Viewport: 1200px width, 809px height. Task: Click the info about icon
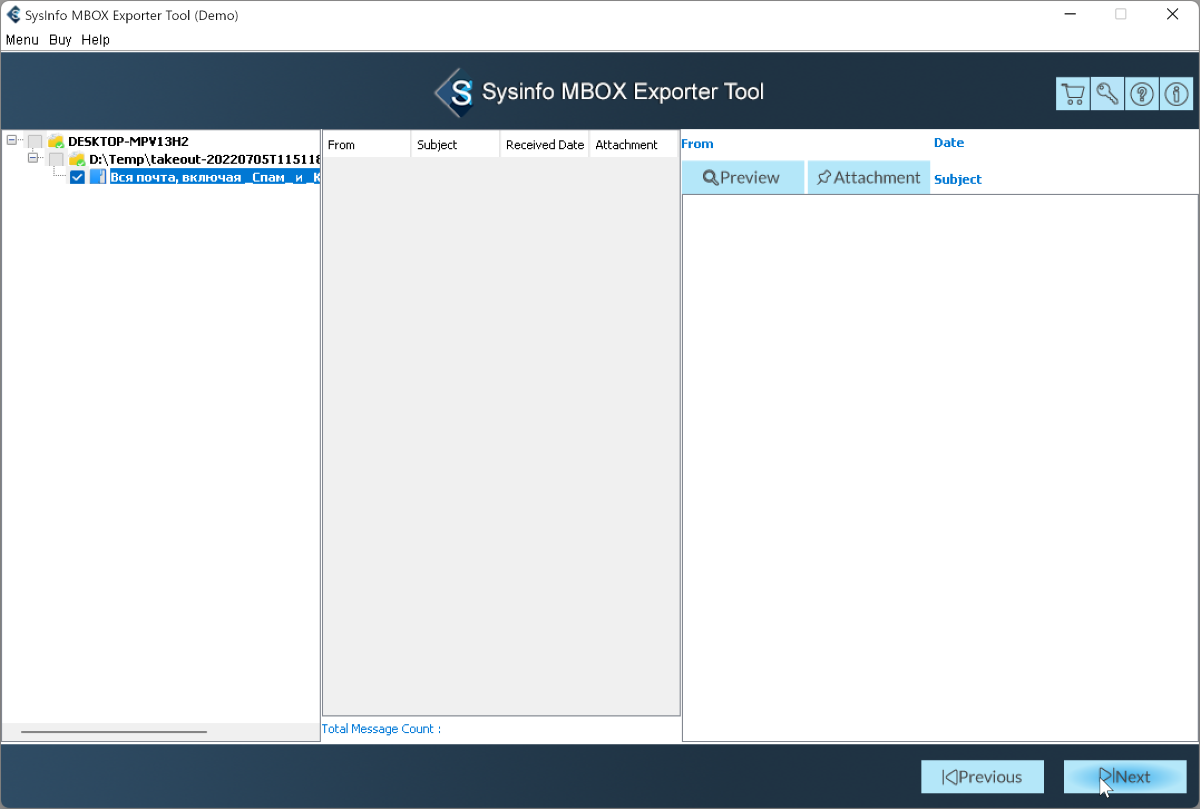[x=1175, y=94]
